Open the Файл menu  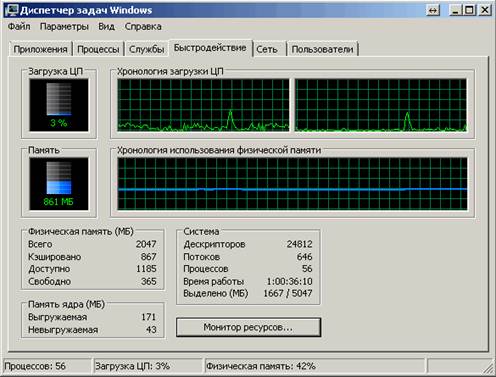19,27
